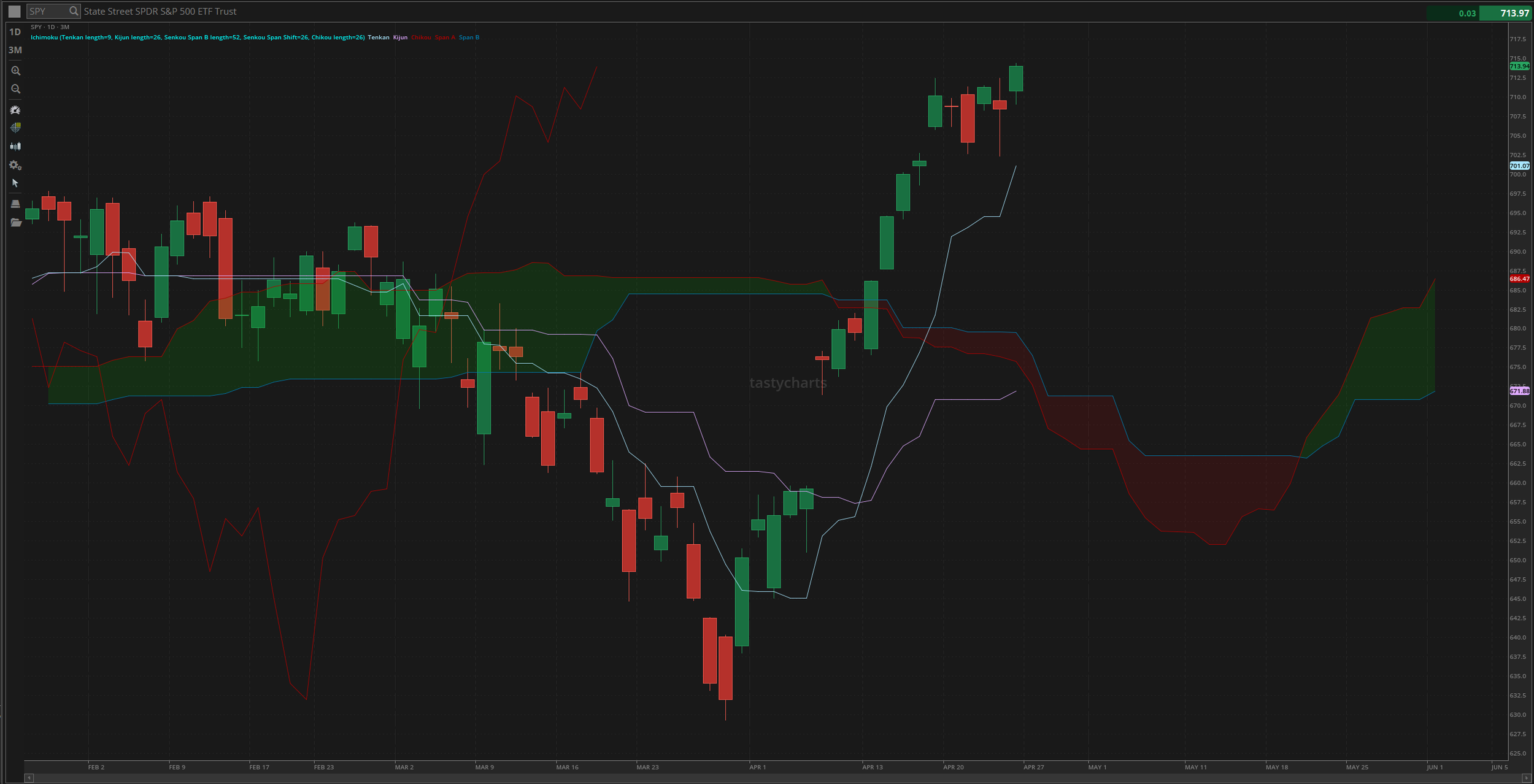The image size is (1534, 784).
Task: Click the Tenkan legend label
Action: (378, 37)
